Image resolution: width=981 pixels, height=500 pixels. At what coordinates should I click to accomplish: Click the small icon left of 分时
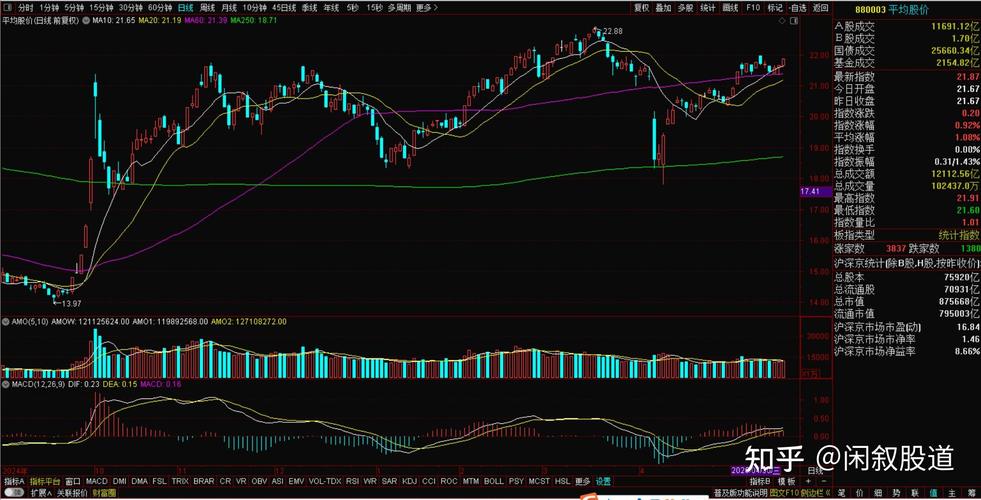[x=7, y=7]
